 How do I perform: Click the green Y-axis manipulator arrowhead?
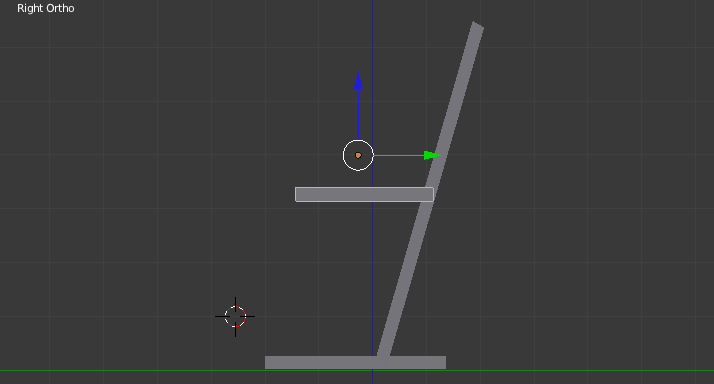432,155
